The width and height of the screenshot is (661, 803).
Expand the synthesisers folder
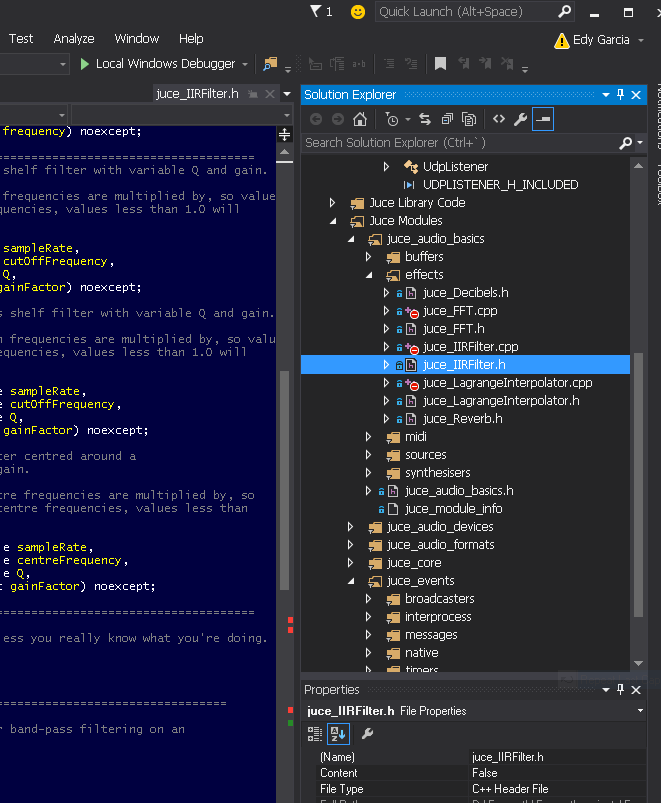[x=368, y=473]
